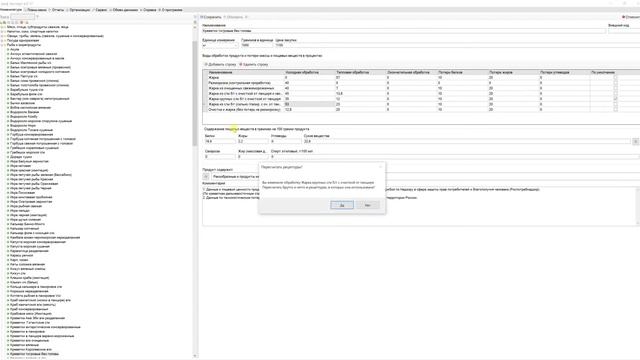Screen dimensions: 640x360
Task: Sort by the Тепловая обработка column header
Action: click(x=360, y=72)
